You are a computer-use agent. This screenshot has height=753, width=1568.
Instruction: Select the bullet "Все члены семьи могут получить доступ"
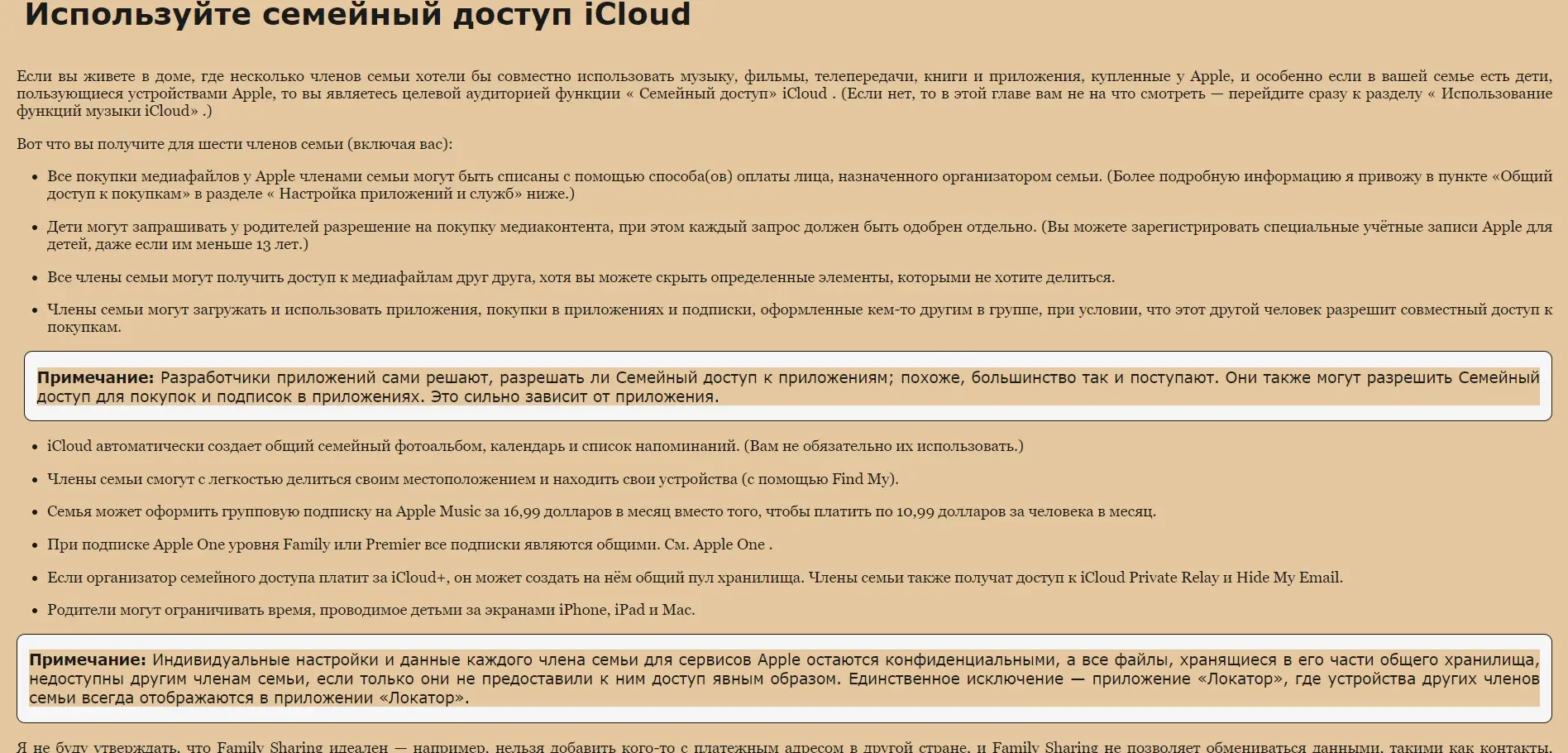tap(581, 277)
